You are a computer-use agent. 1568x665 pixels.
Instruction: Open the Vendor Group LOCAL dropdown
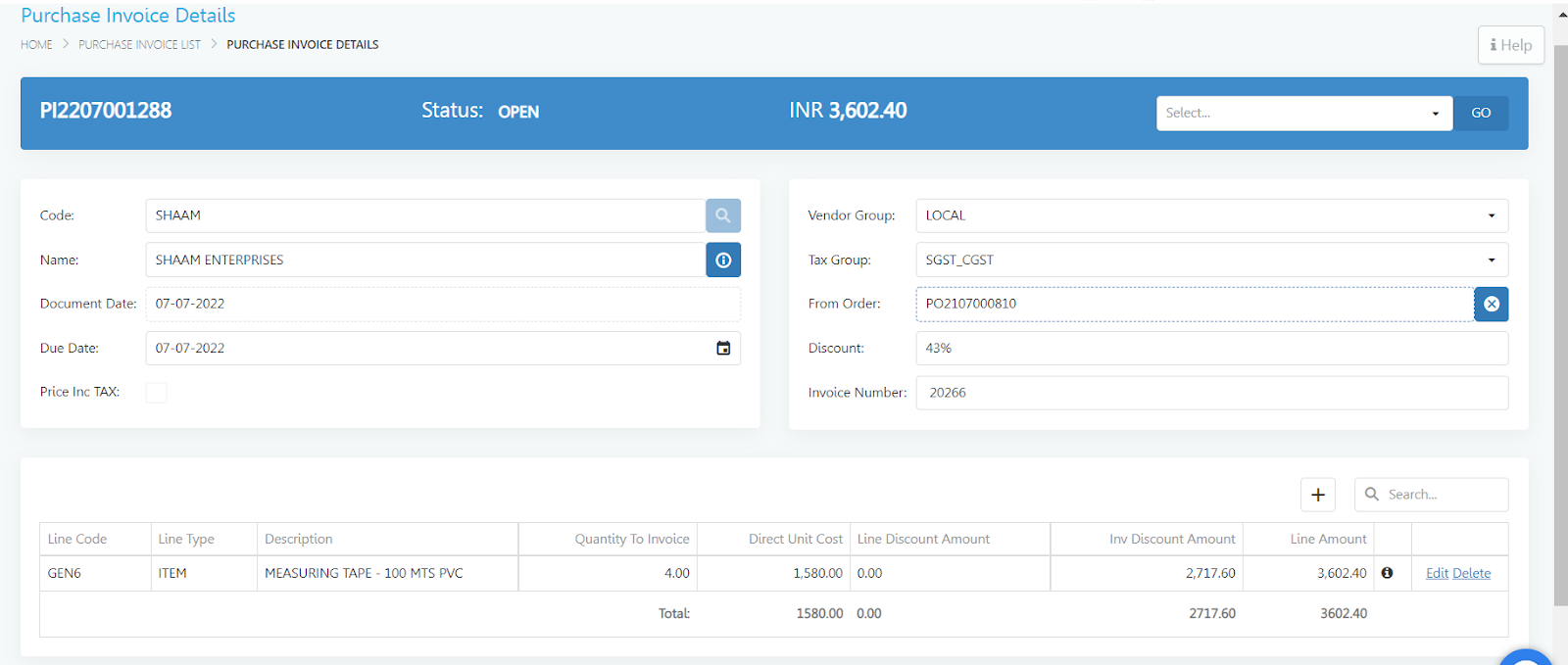pos(1211,215)
